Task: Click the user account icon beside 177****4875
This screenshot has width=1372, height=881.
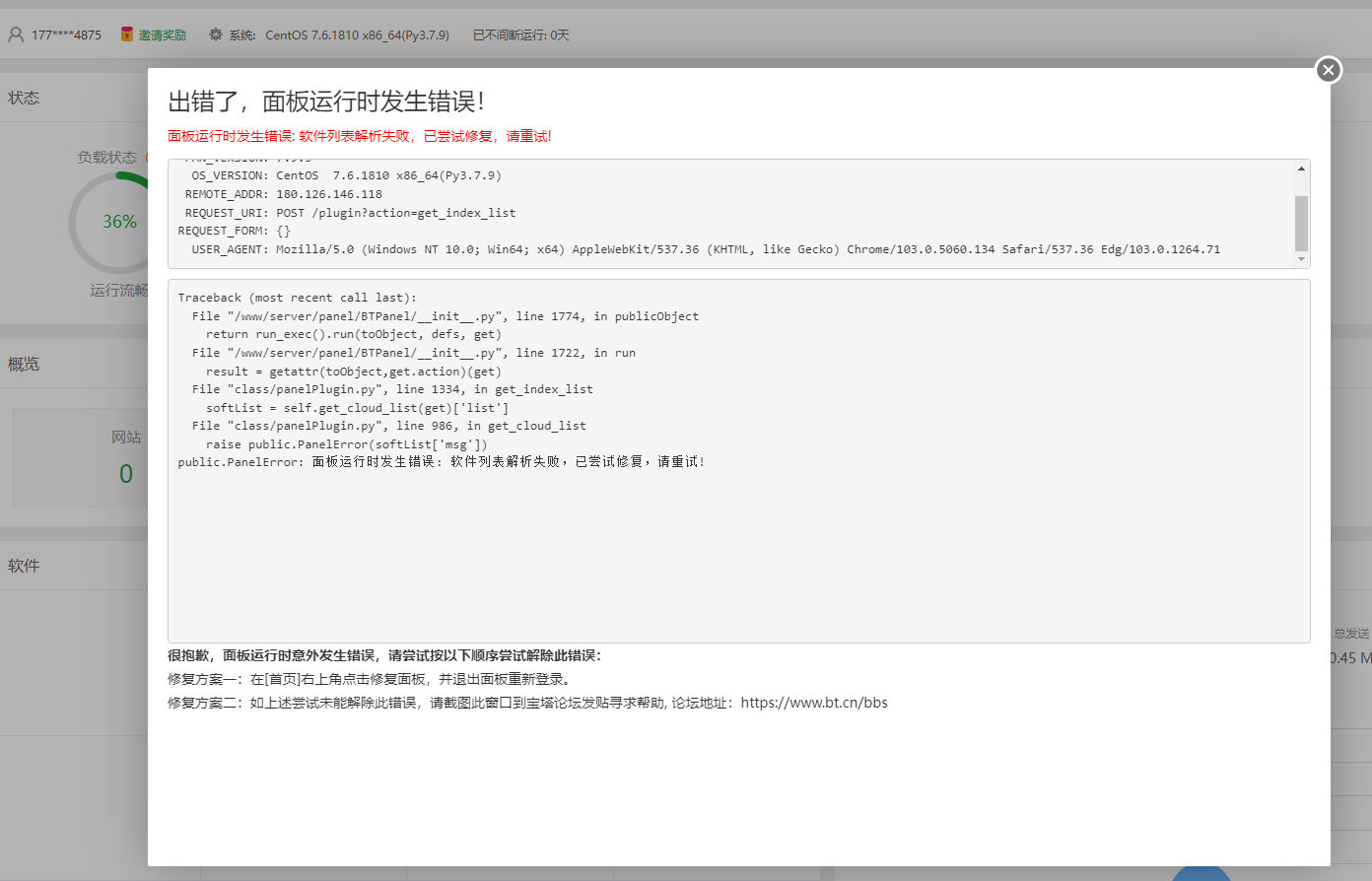Action: click(16, 34)
